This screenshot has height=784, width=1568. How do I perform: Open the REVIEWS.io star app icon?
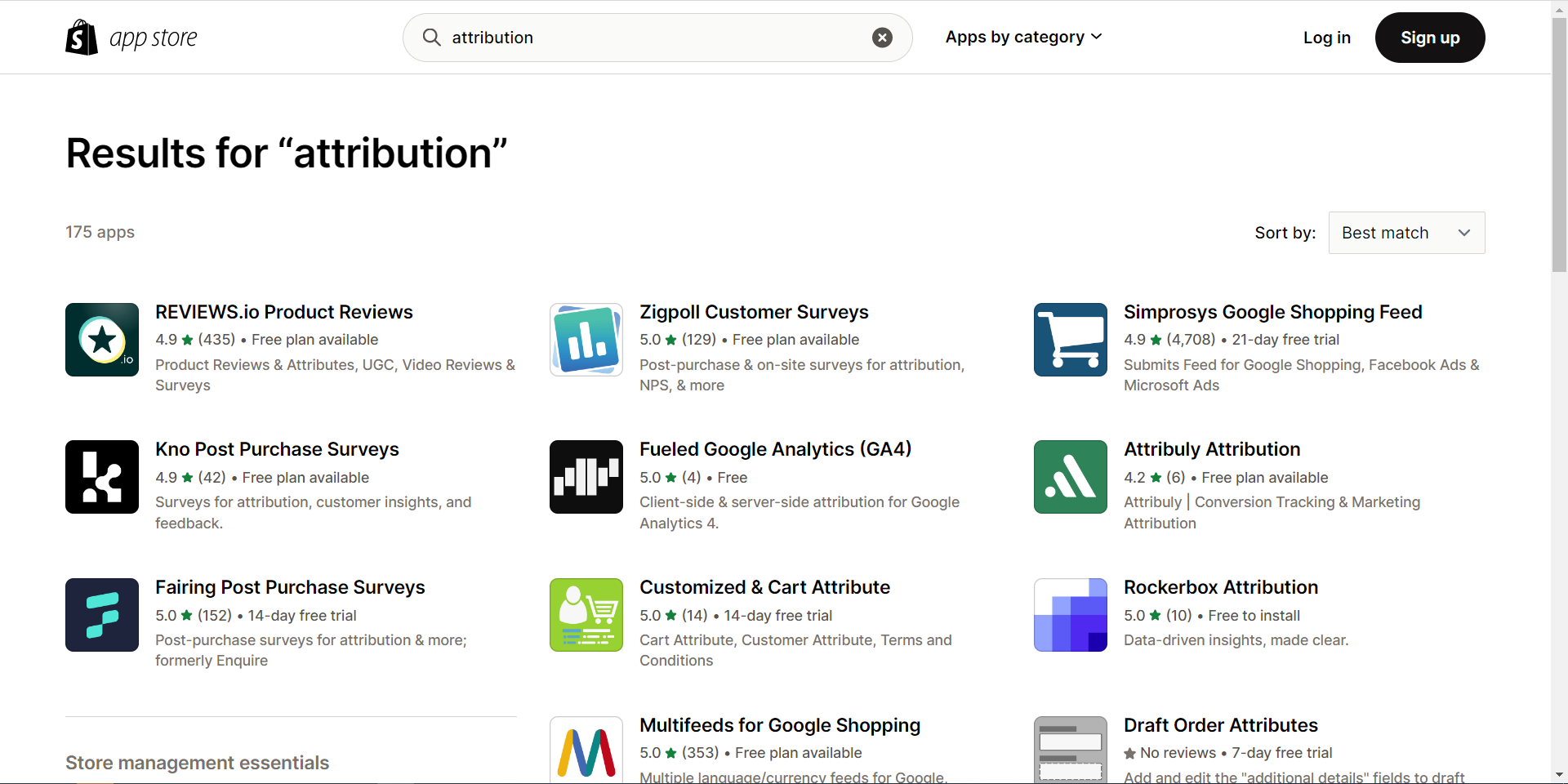pyautogui.click(x=102, y=340)
